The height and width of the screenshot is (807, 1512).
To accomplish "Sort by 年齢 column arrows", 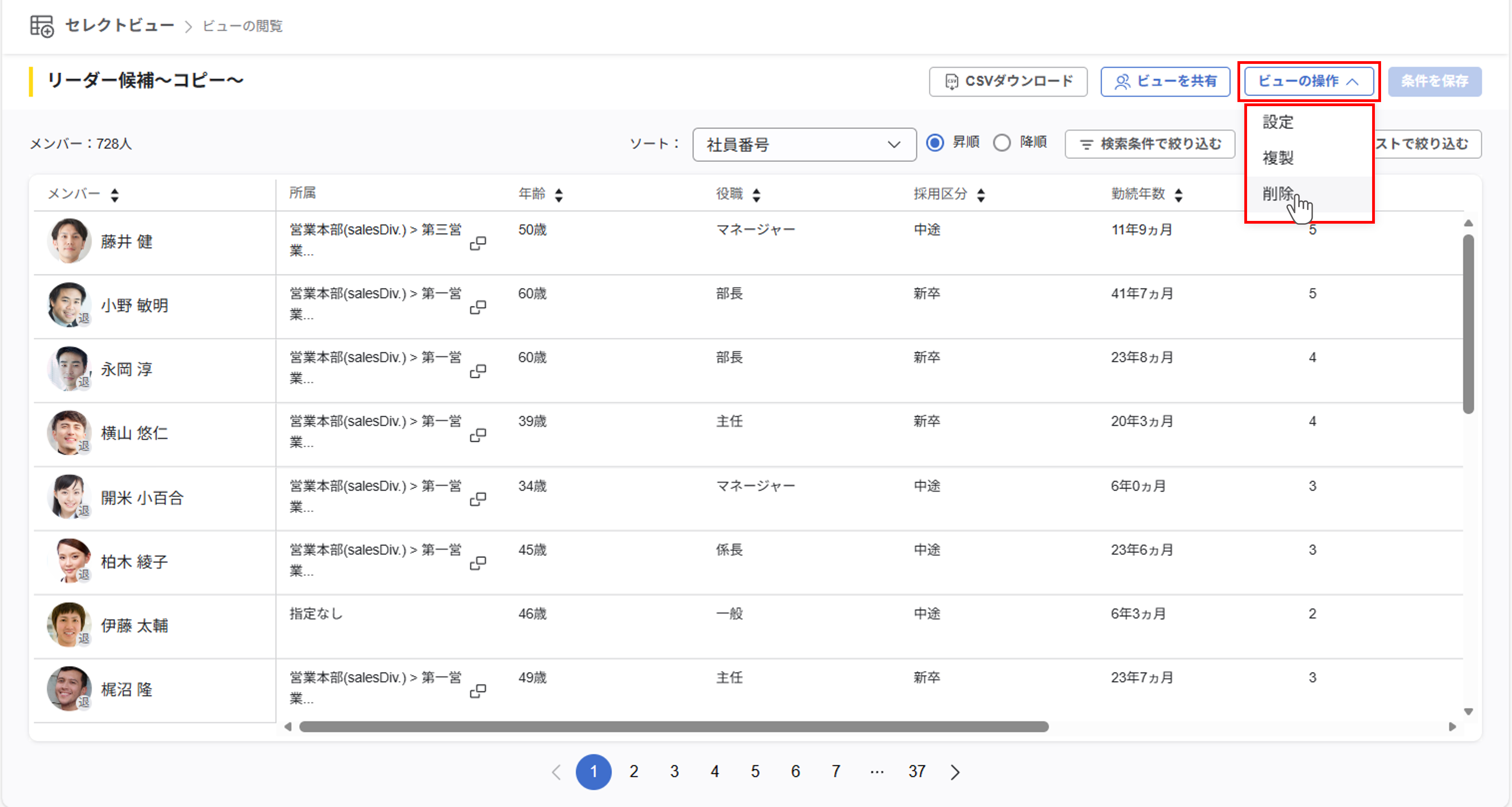I will point(559,195).
